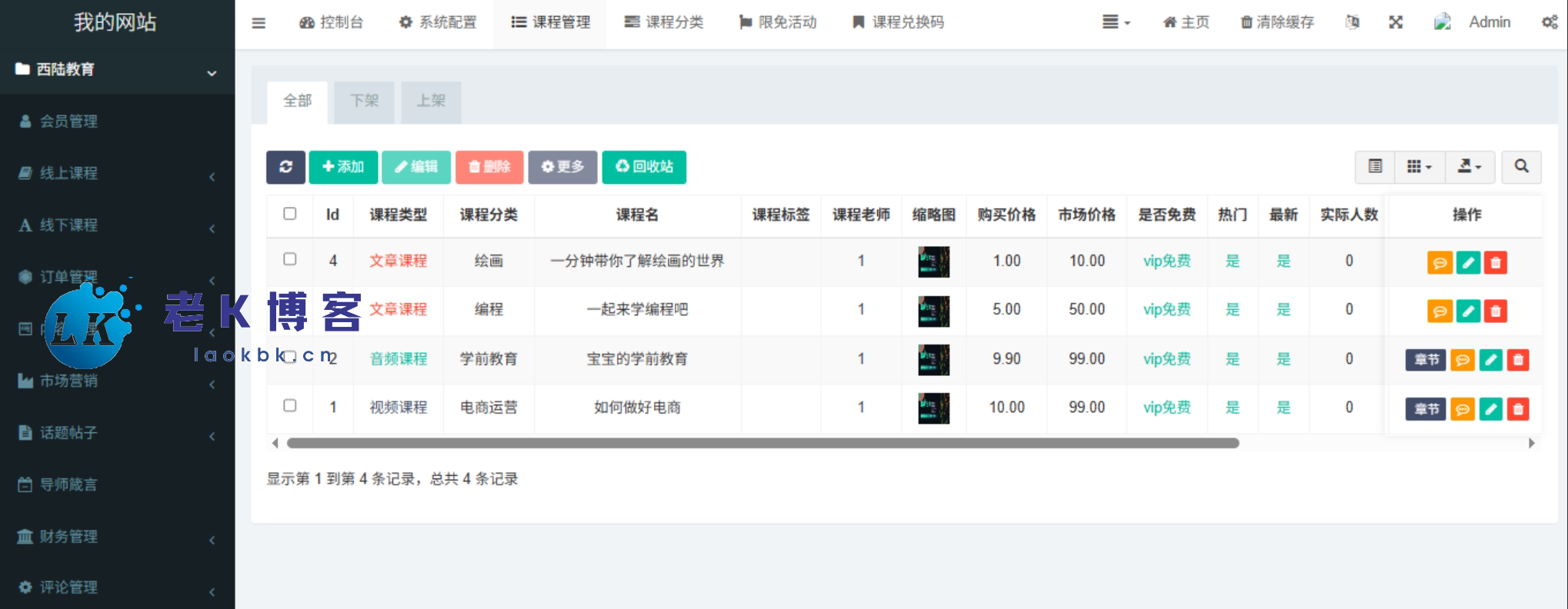Click the 添加 button
This screenshot has height=609, width=1568.
click(x=343, y=167)
